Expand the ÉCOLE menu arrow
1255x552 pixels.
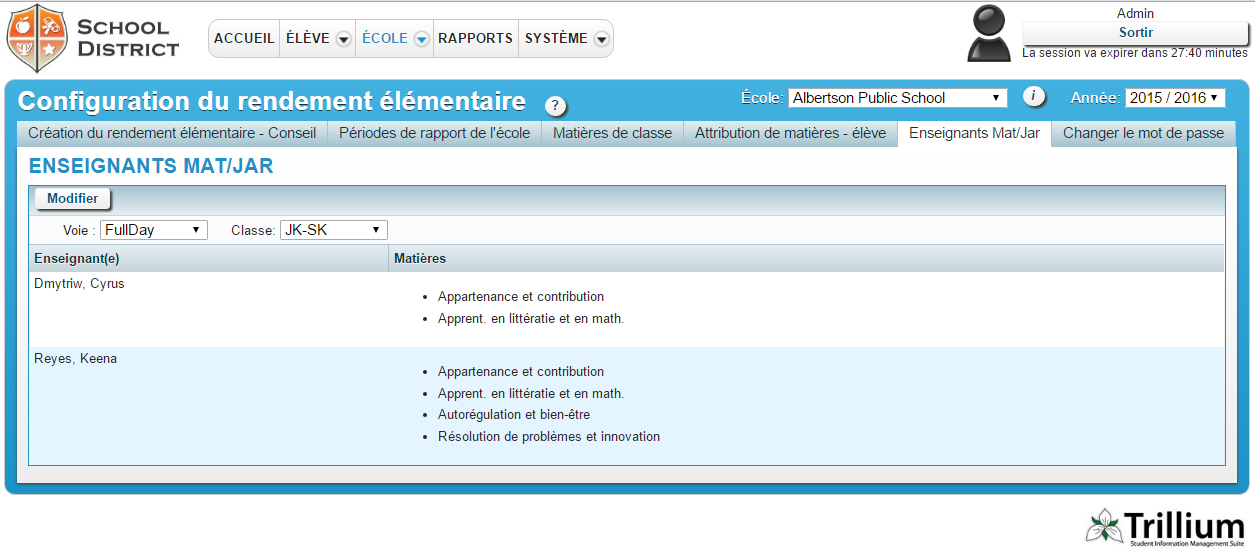point(421,39)
